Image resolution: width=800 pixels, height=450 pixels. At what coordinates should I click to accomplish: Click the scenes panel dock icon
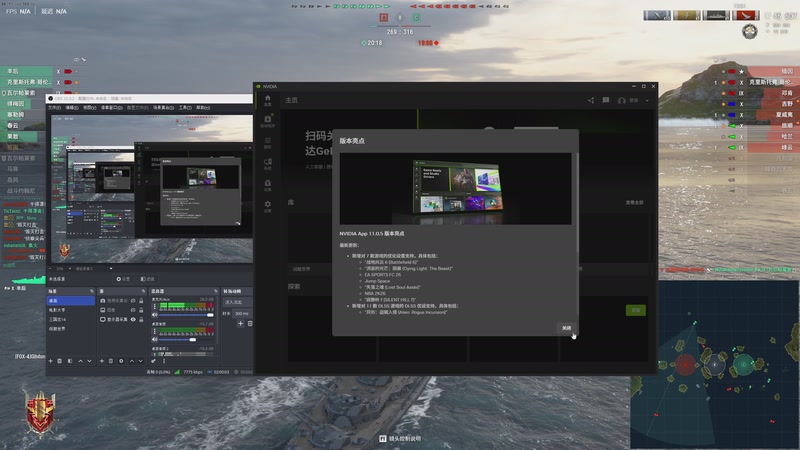click(92, 291)
